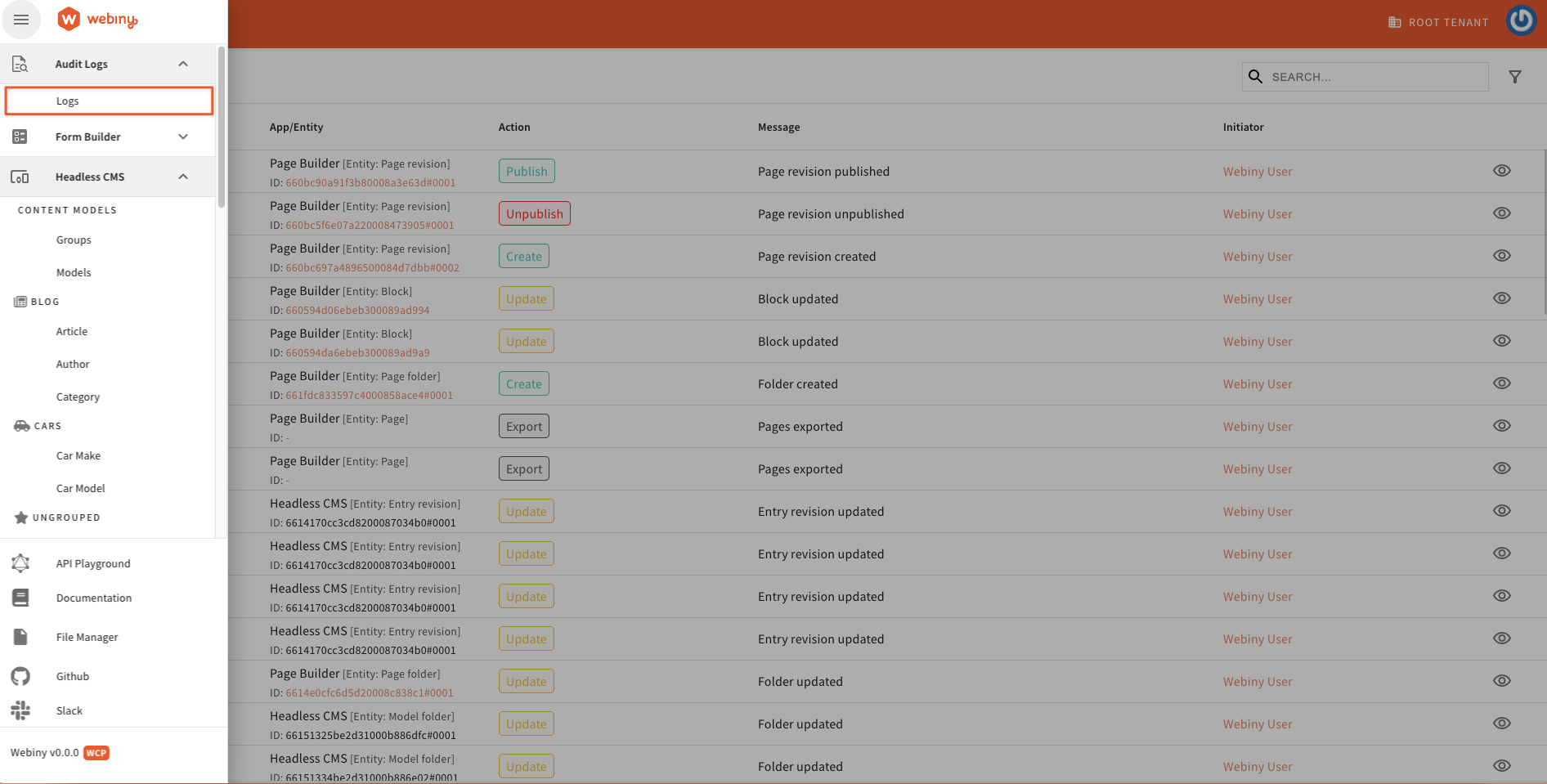The width and height of the screenshot is (1547, 784).
Task: Expand the Form Builder section
Action: (x=182, y=137)
